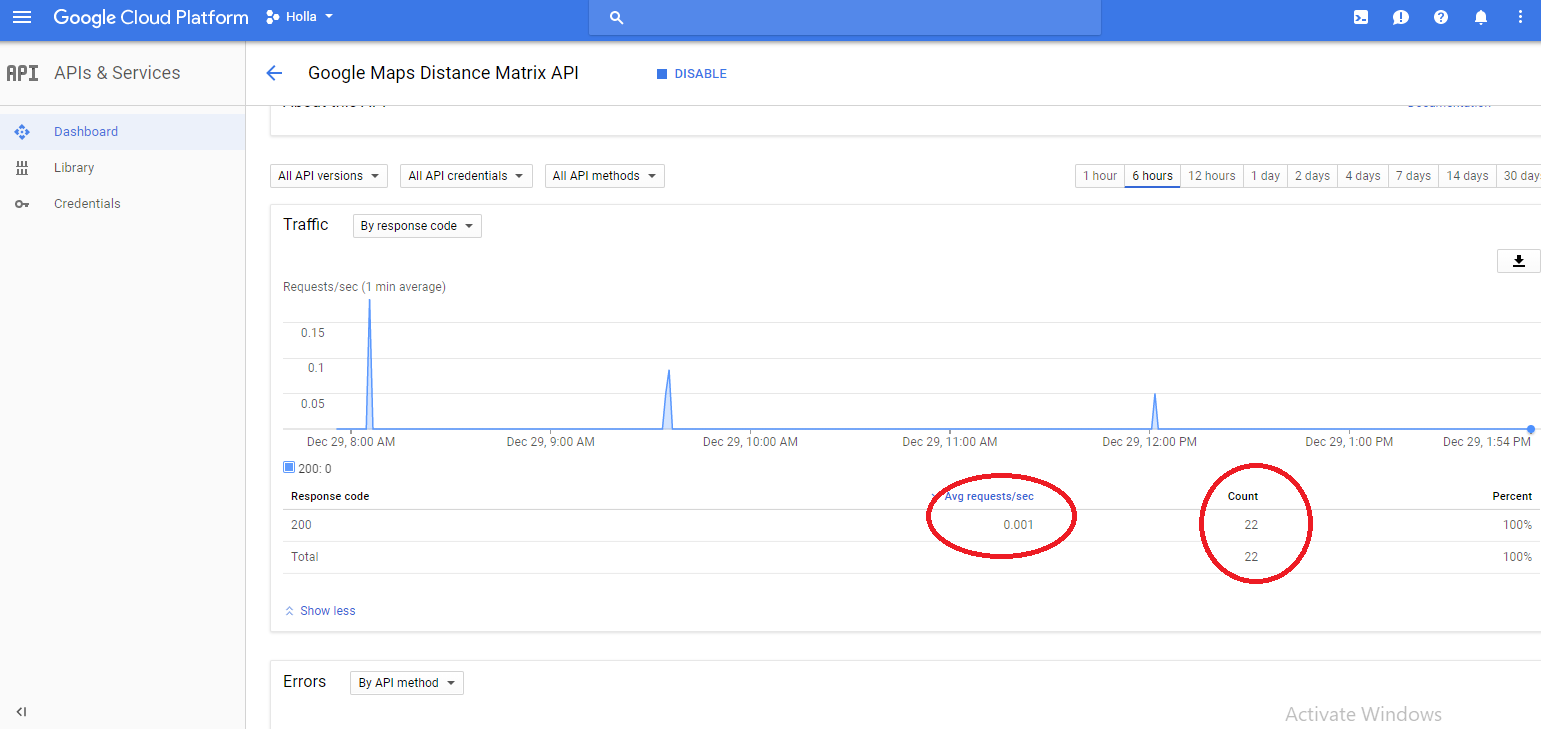Image resolution: width=1541 pixels, height=729 pixels.
Task: Open the All API versions dropdown
Action: (328, 175)
